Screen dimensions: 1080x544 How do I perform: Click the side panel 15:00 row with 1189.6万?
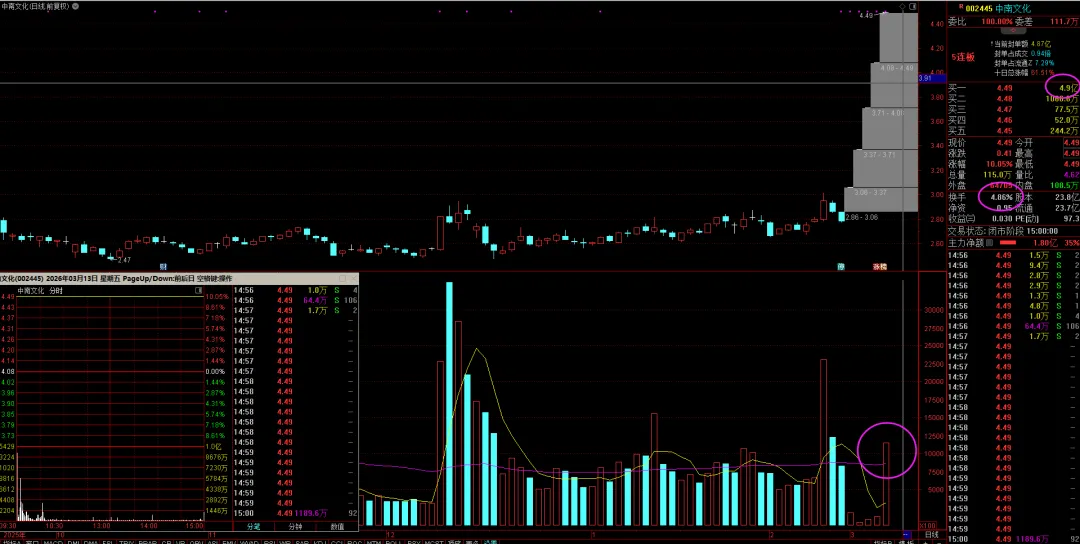point(1014,539)
